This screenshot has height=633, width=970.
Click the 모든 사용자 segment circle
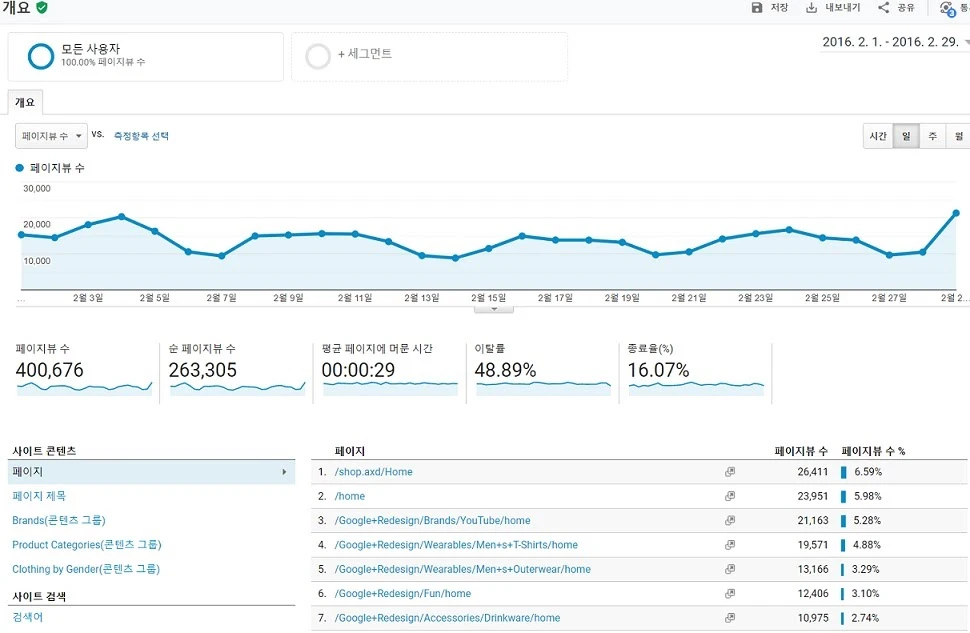[x=41, y=56]
